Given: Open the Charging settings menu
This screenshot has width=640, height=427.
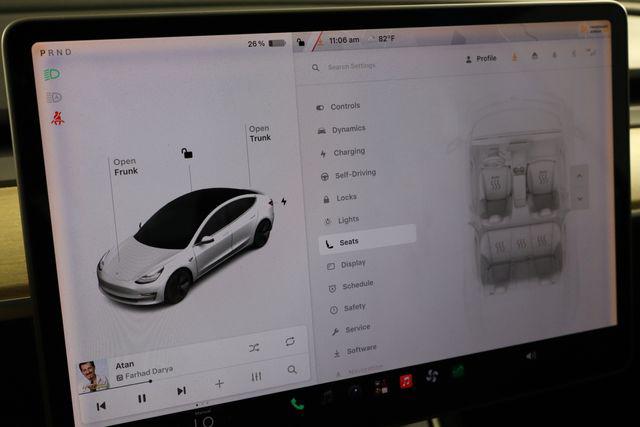Looking at the screenshot, I should (x=343, y=152).
